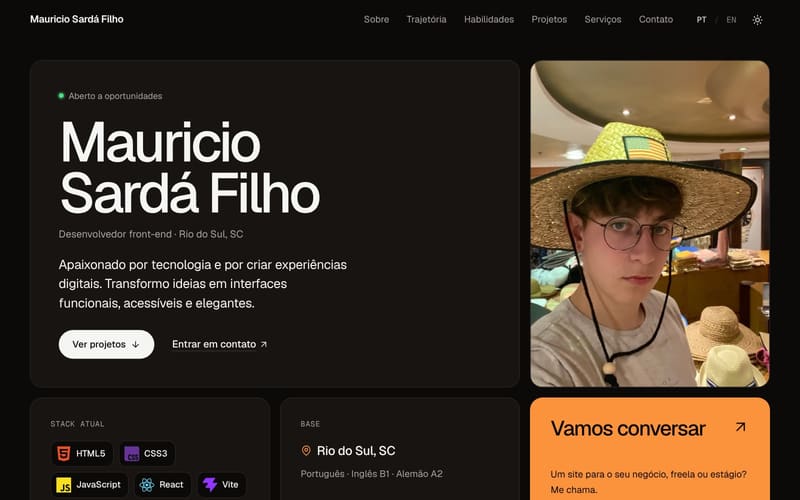Select the JavaScript JS icon
800x500 pixels.
pos(63,485)
